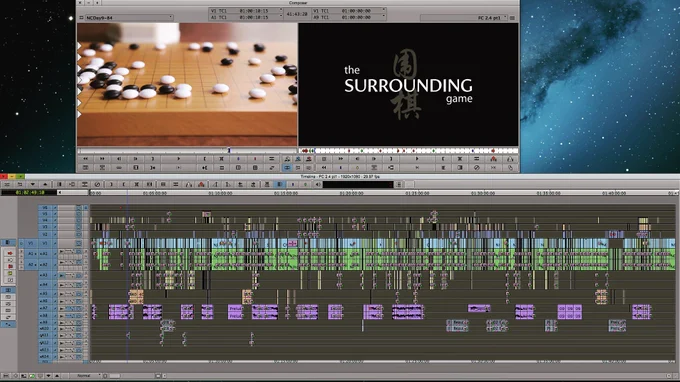The image size is (680, 382).
Task: Click the red Lift button under record monitor
Action: pos(493,159)
